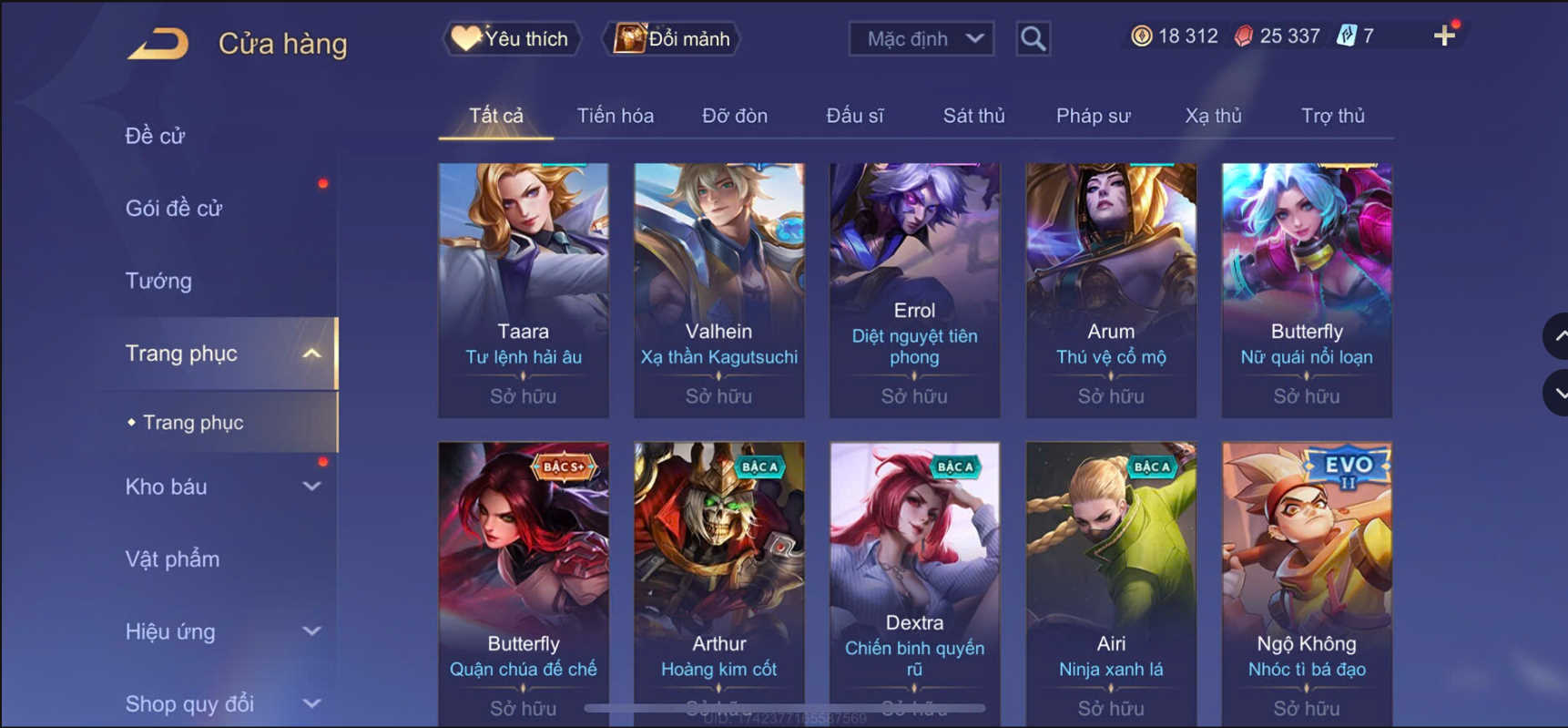
Task: Click the gold coin balance icon
Action: [1141, 36]
